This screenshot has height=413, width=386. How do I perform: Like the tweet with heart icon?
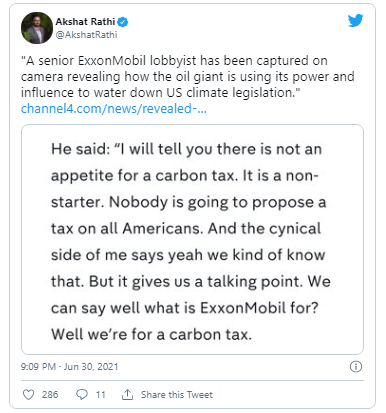[x=28, y=395]
